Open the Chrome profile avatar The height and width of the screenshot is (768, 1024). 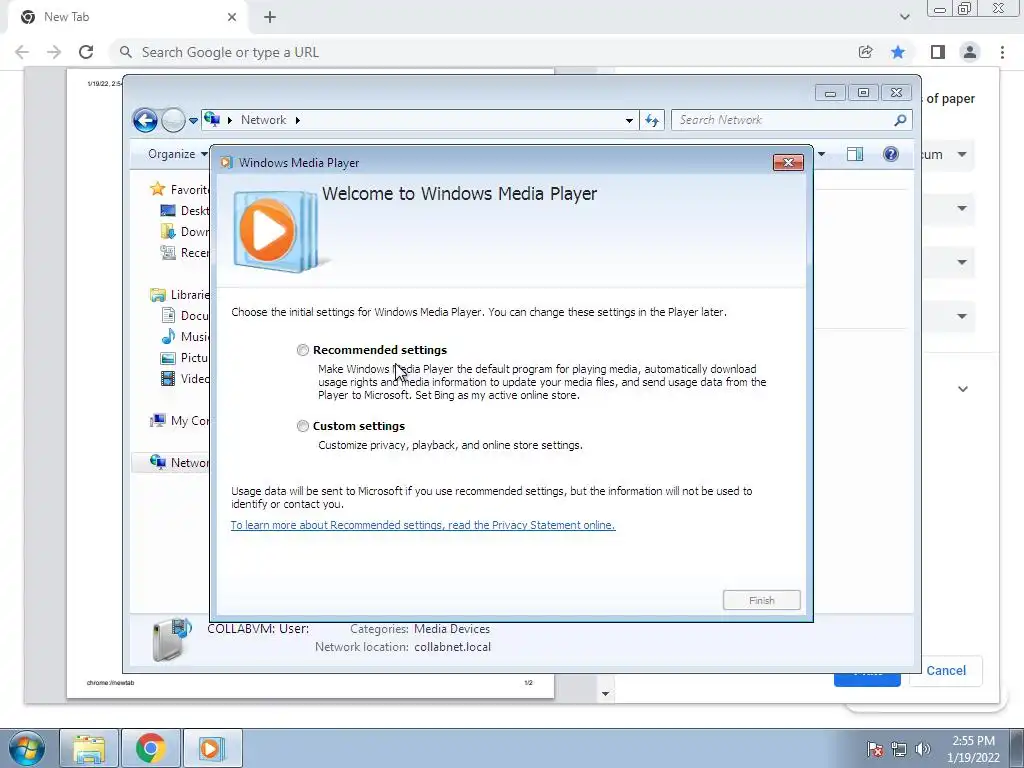(x=970, y=52)
